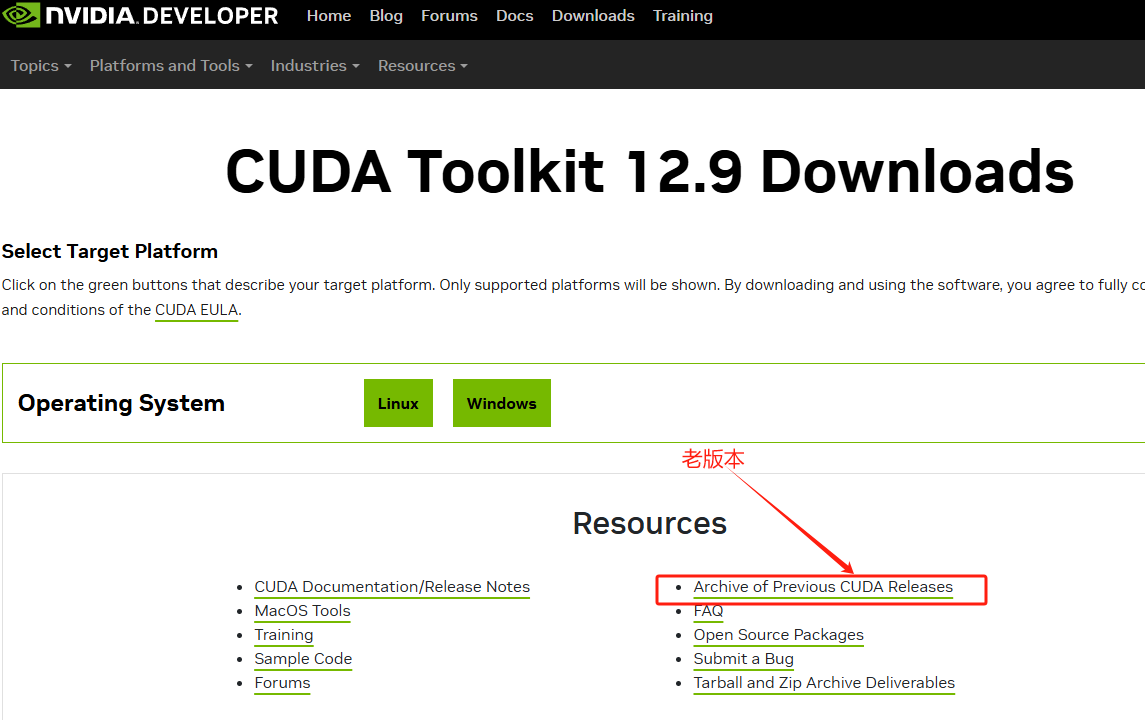Image resolution: width=1145 pixels, height=720 pixels.
Task: Click the NVIDIA Developer logo
Action: tap(140, 15)
